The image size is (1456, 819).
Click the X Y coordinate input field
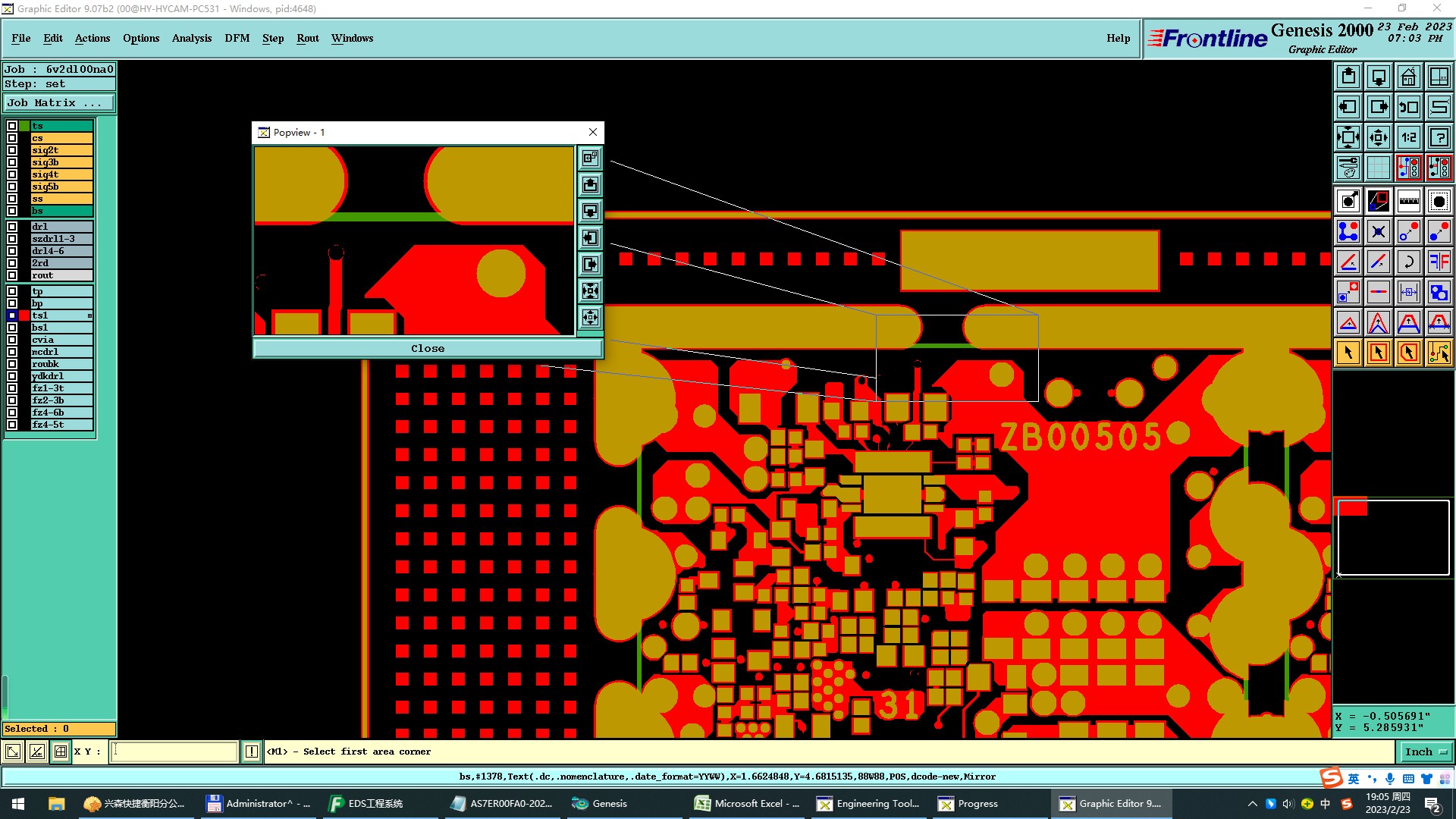[174, 752]
